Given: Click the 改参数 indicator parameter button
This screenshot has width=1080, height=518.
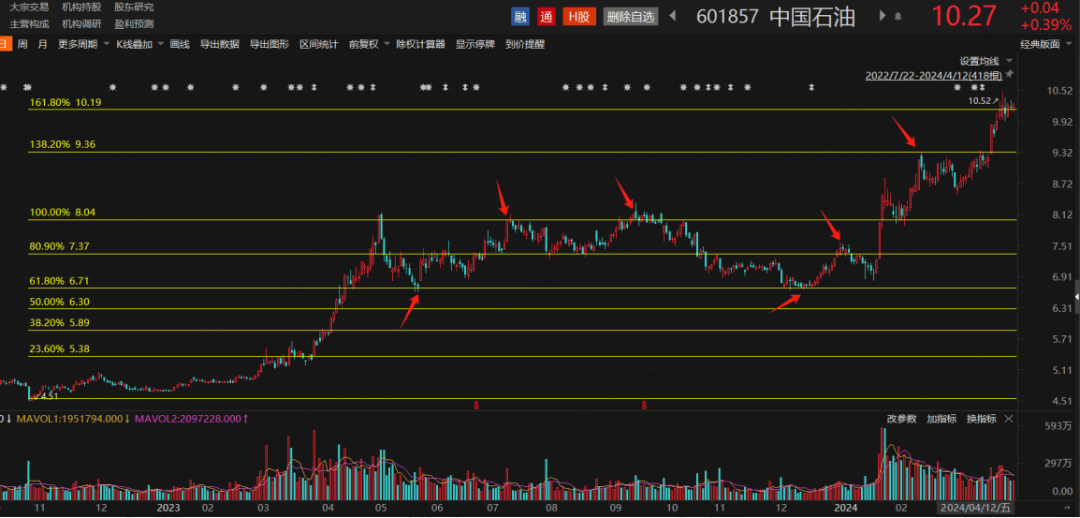Looking at the screenshot, I should tap(901, 418).
